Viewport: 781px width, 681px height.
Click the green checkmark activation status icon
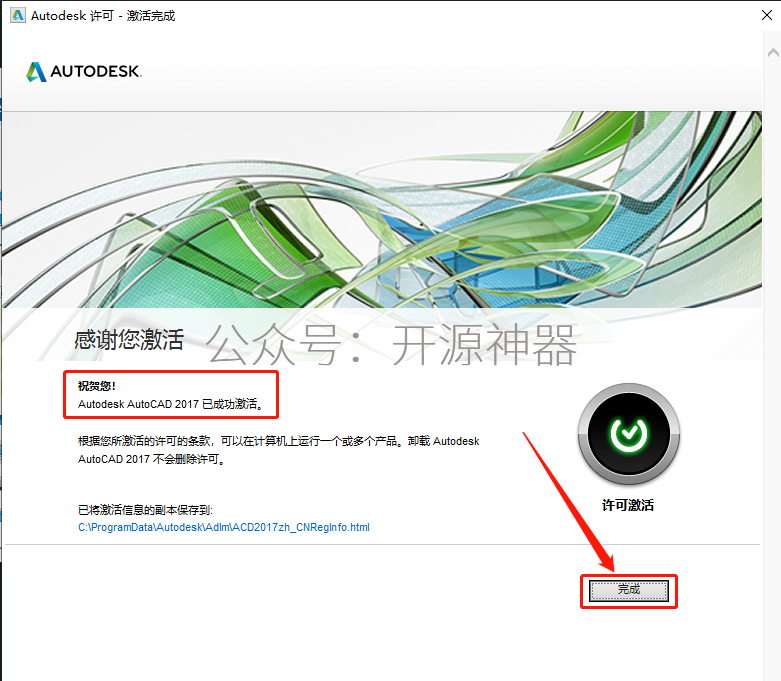point(629,434)
